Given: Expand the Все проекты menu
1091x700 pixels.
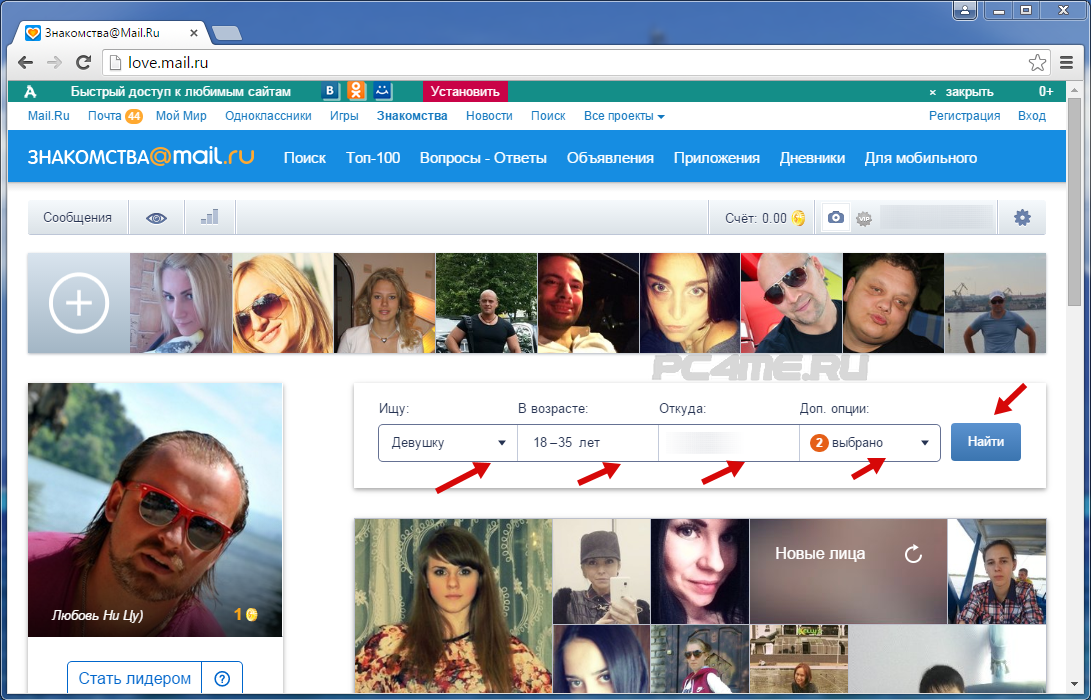Looking at the screenshot, I should (624, 116).
